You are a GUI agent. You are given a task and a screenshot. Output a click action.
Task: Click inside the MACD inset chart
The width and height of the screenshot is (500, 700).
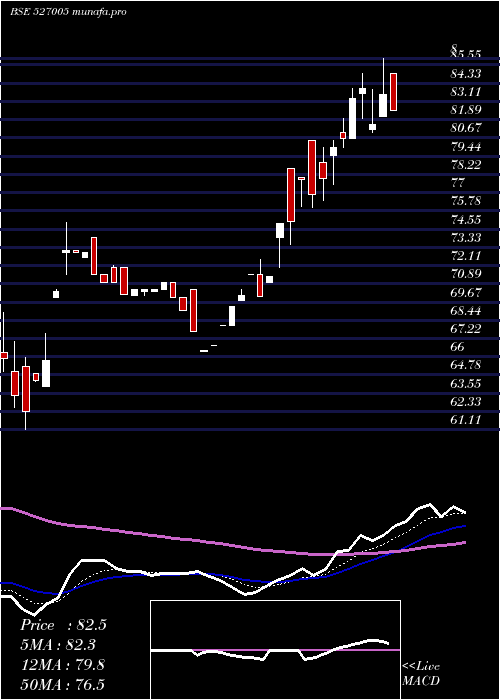pyautogui.click(x=275, y=650)
